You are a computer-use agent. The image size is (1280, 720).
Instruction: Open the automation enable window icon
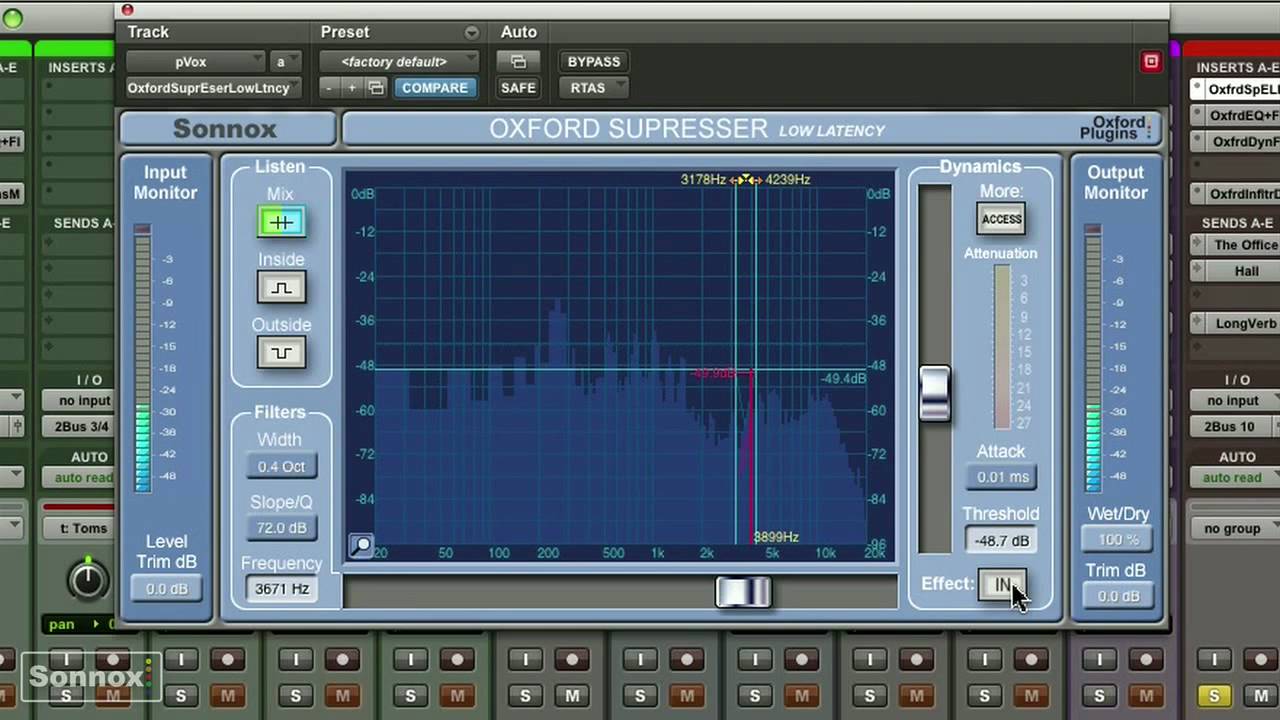point(518,62)
